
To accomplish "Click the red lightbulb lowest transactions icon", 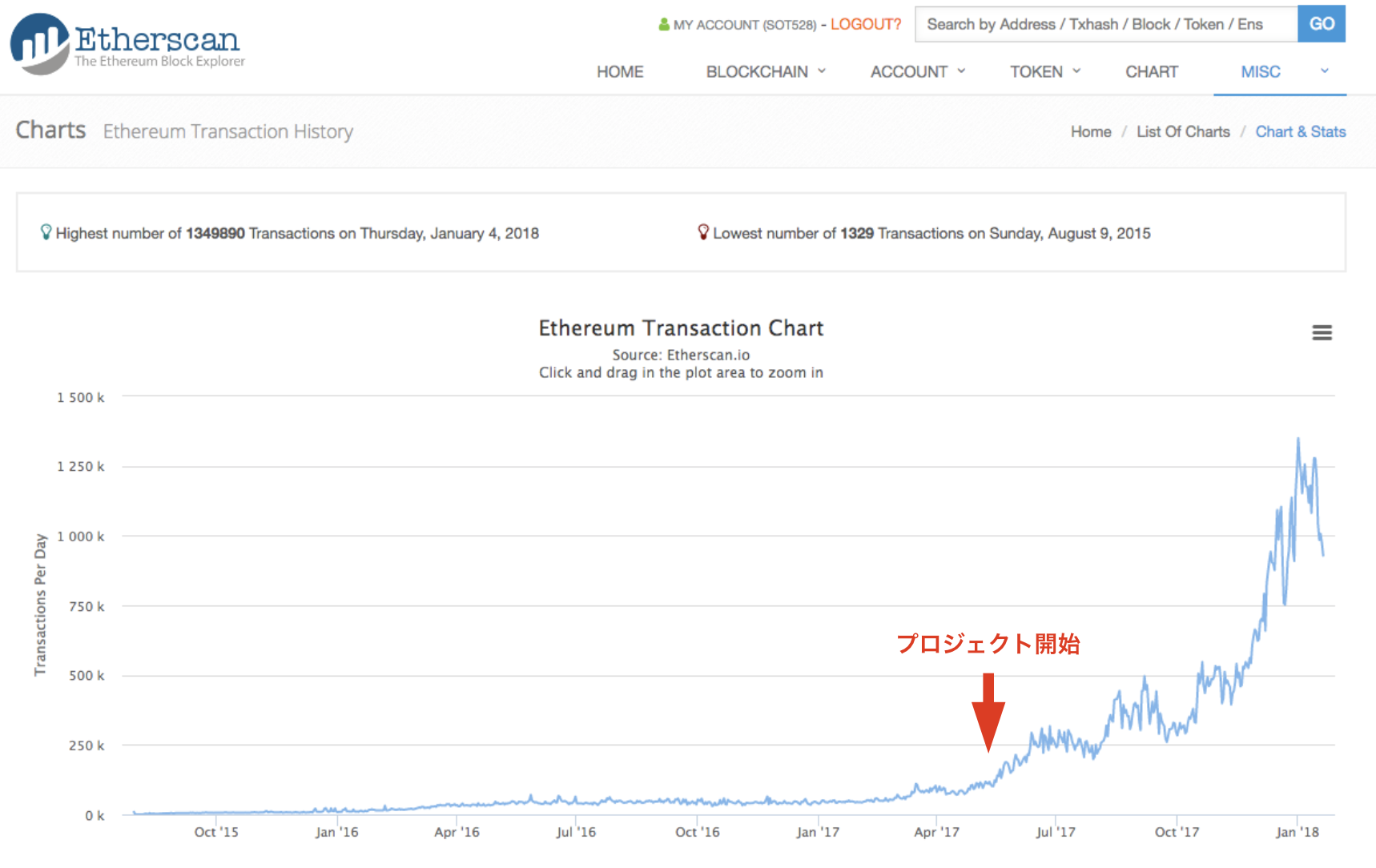I will click(703, 232).
